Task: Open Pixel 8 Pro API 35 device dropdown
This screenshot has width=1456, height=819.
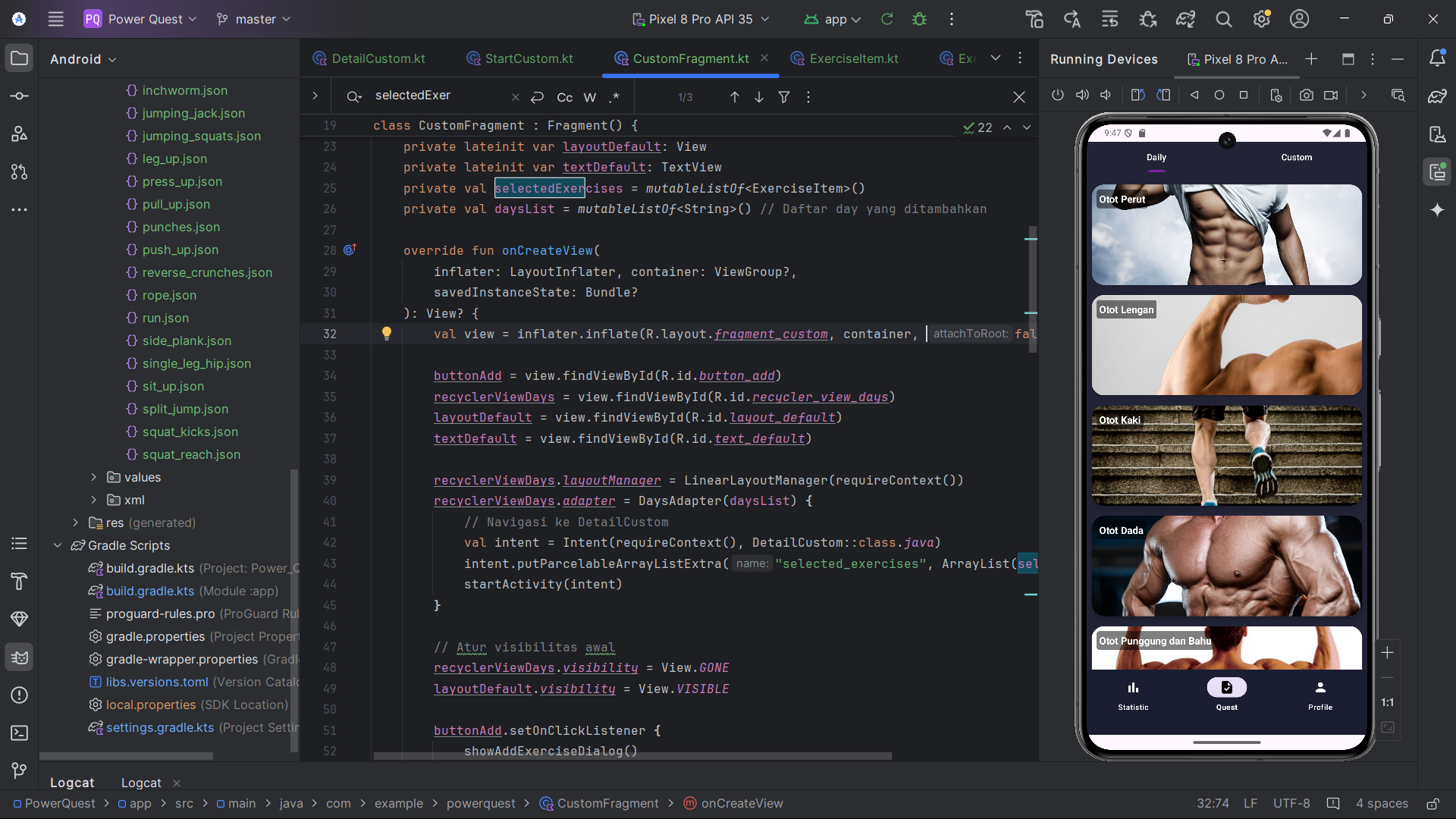Action: point(701,19)
